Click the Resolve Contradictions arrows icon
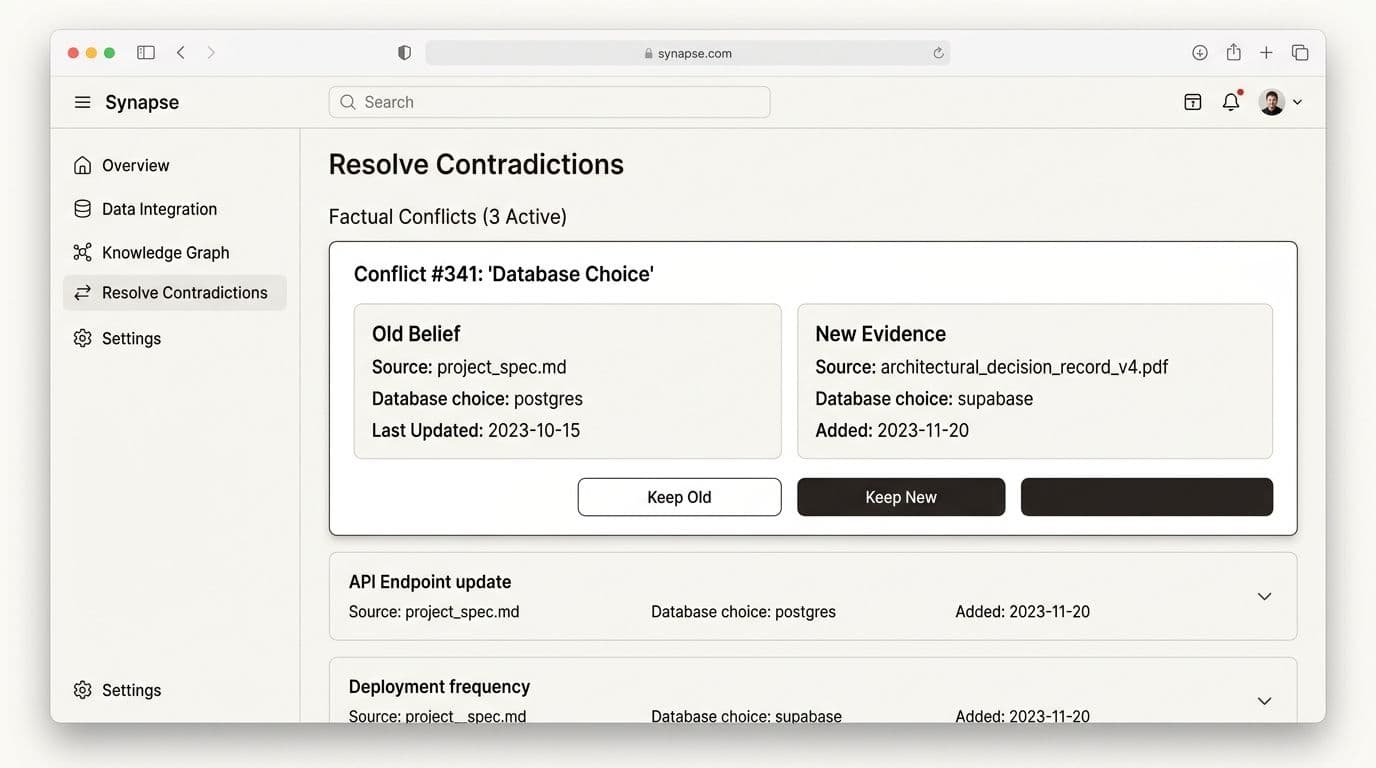 click(82, 292)
